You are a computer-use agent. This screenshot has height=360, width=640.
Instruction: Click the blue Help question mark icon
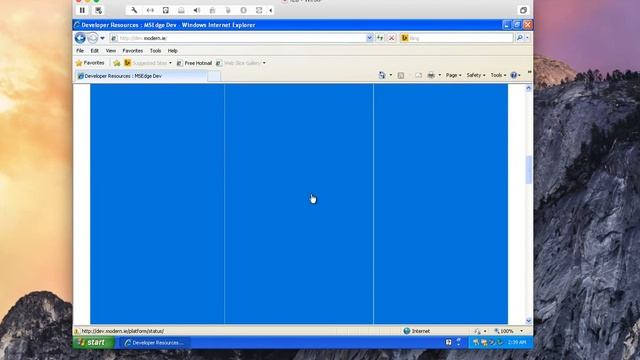tap(514, 75)
